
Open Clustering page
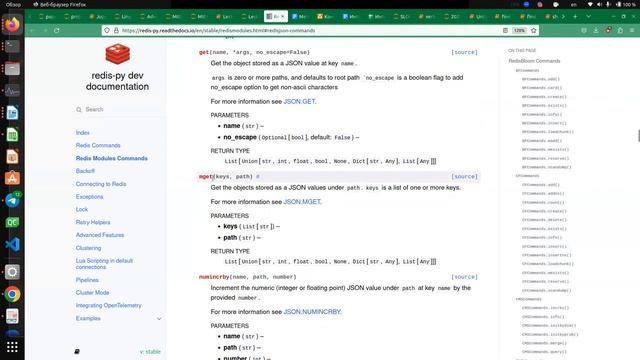pos(88,248)
